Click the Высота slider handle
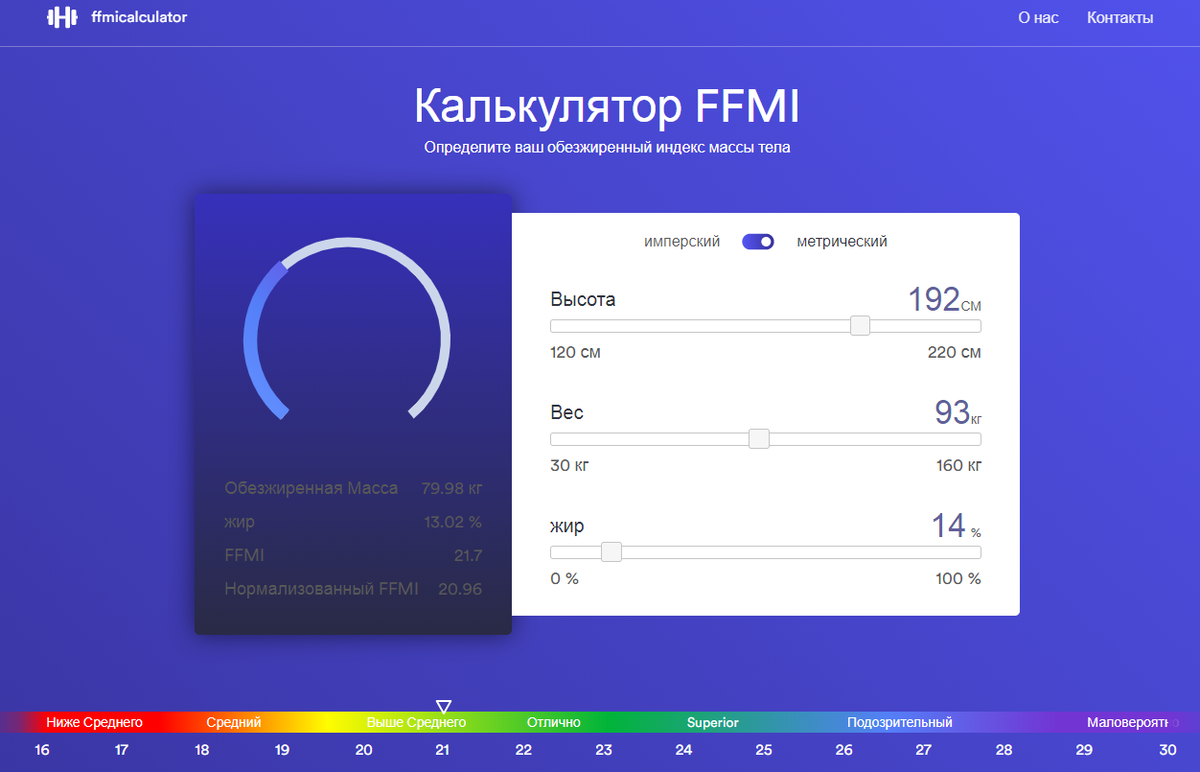Viewport: 1200px width, 772px height. [x=859, y=325]
